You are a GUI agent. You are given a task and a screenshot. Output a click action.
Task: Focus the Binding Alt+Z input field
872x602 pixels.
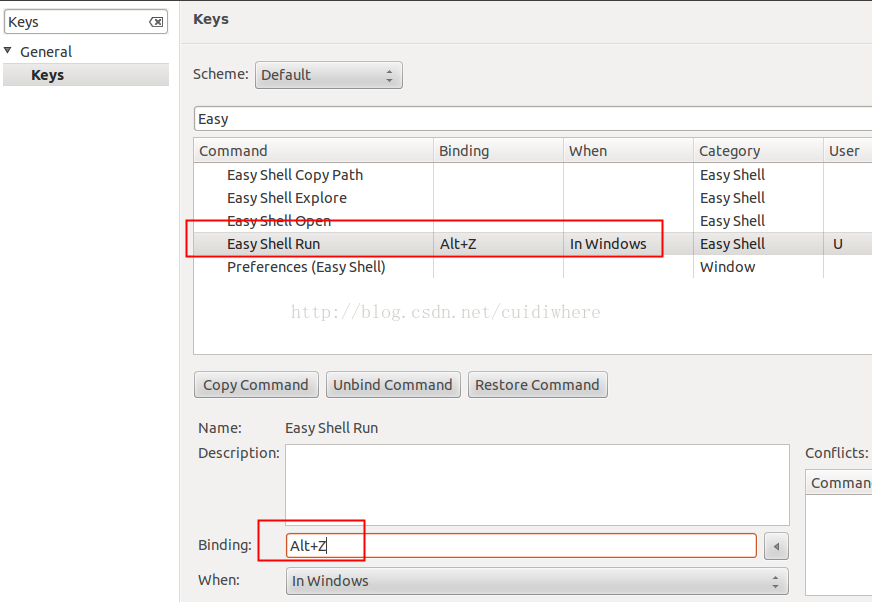(x=521, y=546)
